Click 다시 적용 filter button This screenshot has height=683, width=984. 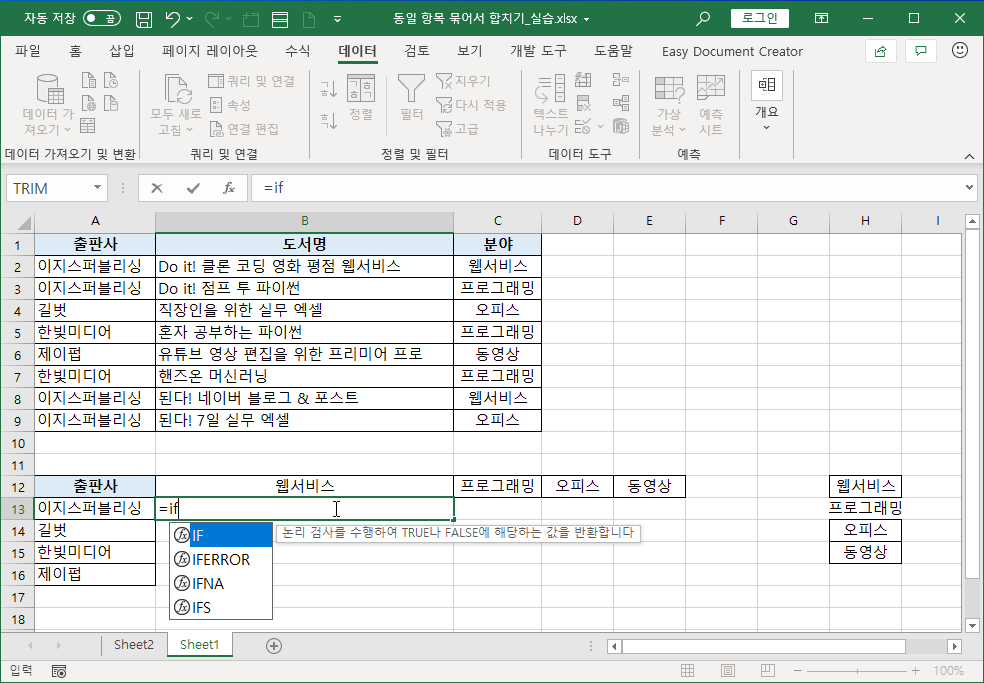click(471, 105)
